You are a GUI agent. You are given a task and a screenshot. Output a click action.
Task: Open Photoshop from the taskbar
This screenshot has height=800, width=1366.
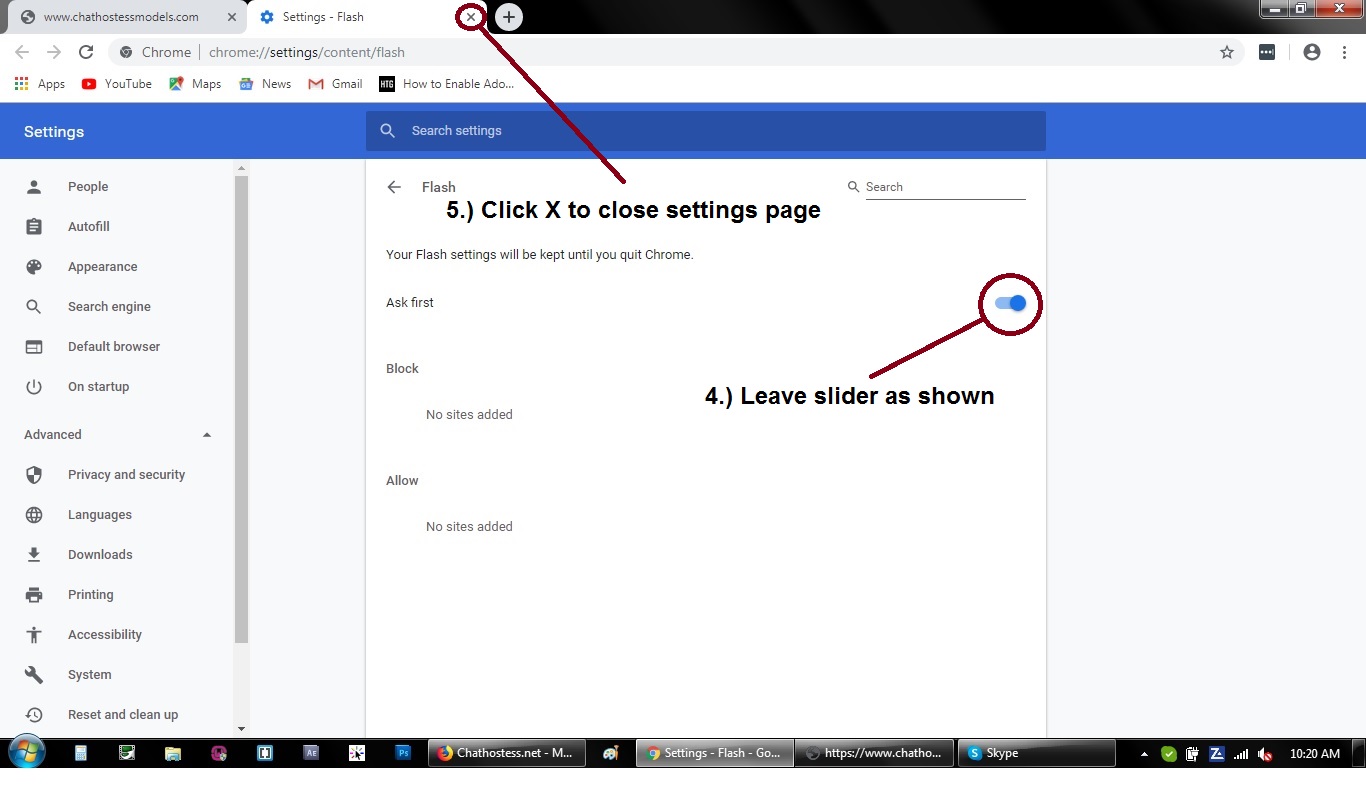click(x=403, y=754)
